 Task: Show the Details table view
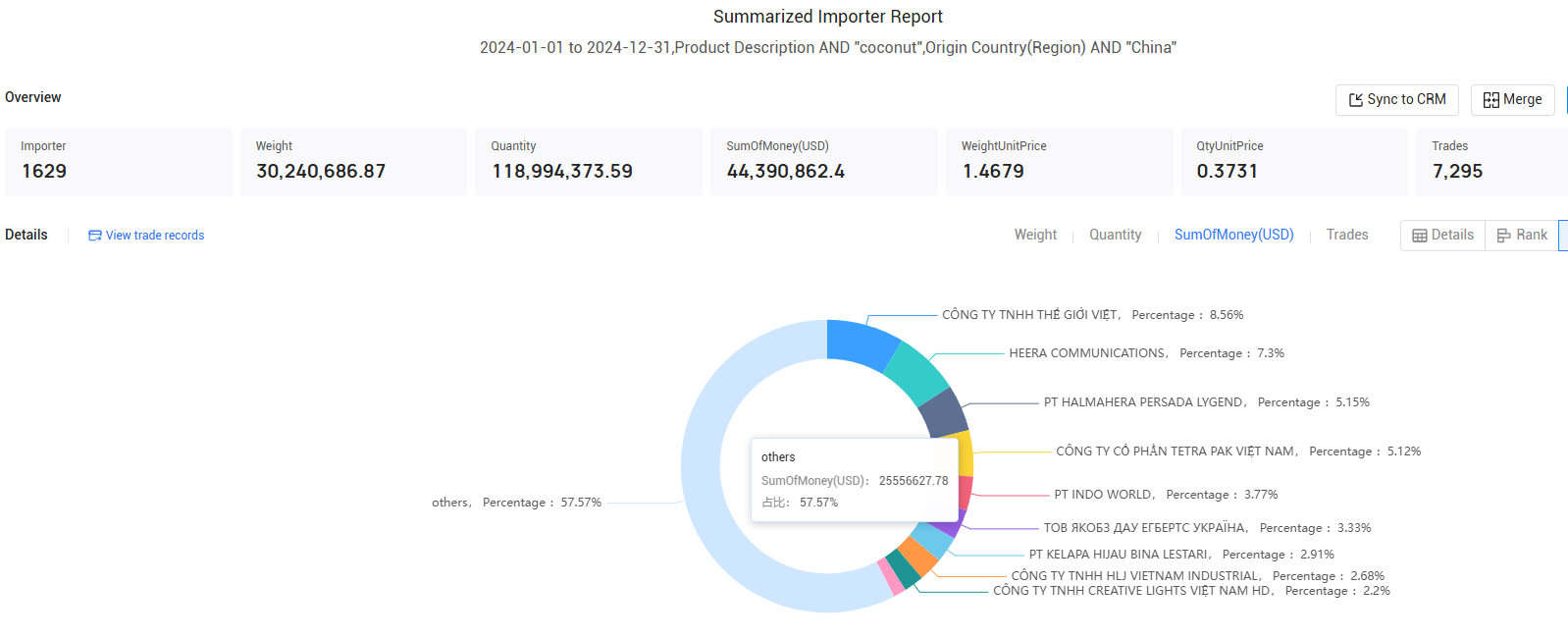[x=1442, y=236]
